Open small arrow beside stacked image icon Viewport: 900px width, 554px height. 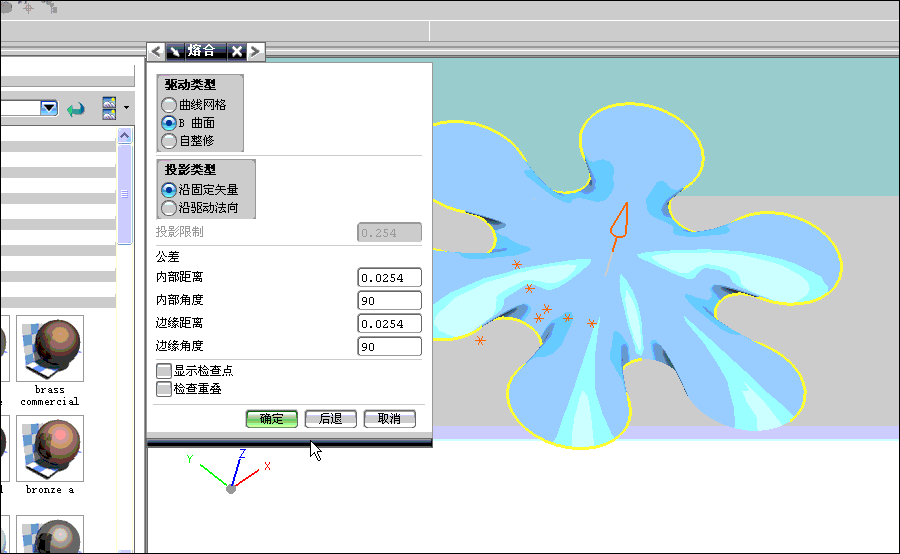point(126,107)
